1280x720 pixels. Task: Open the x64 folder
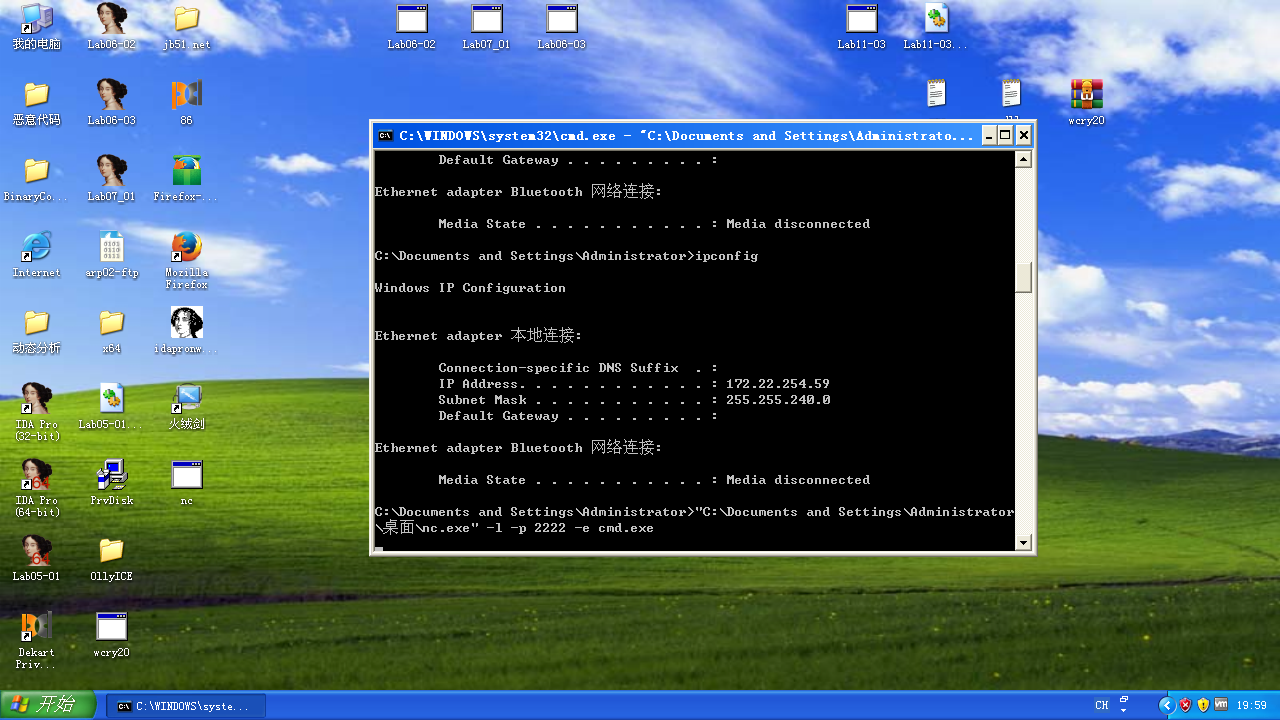point(111,331)
